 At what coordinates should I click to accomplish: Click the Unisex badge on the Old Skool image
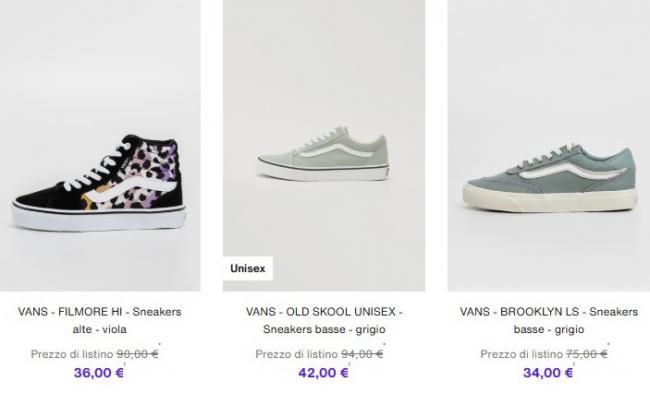(247, 269)
